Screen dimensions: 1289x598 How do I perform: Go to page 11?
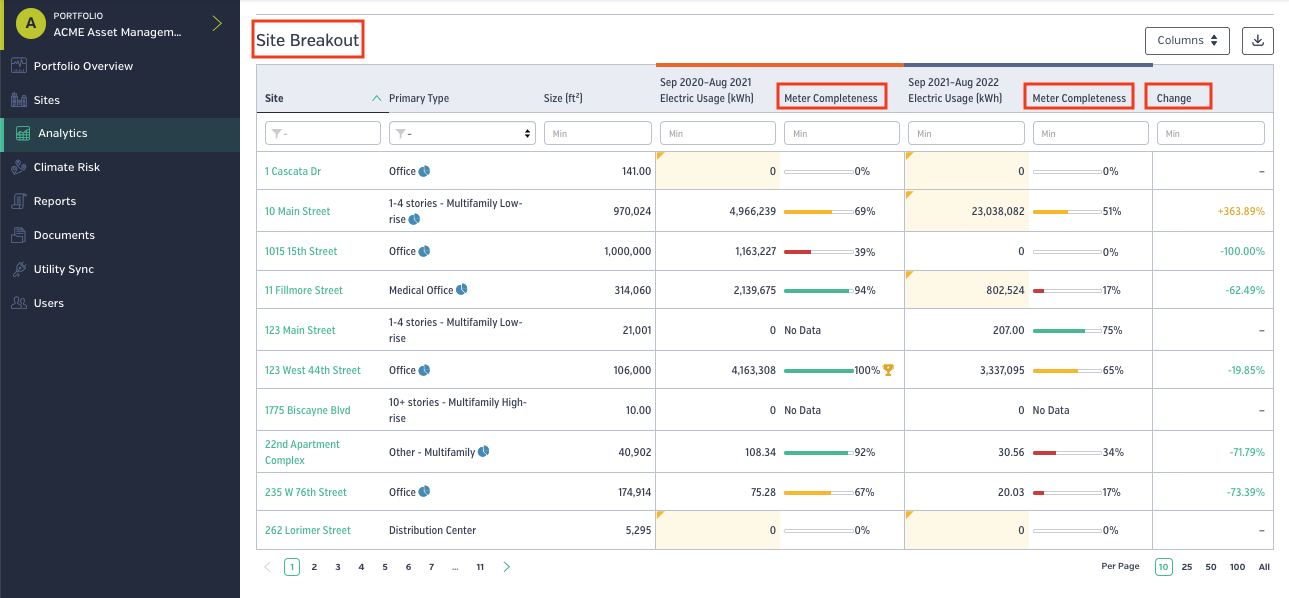480,567
